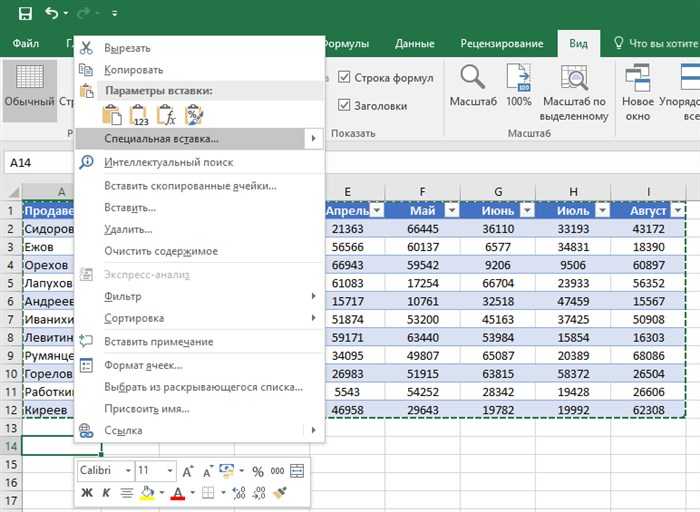The width and height of the screenshot is (700, 512).
Task: Select cell with value 66445
Action: coord(422,229)
